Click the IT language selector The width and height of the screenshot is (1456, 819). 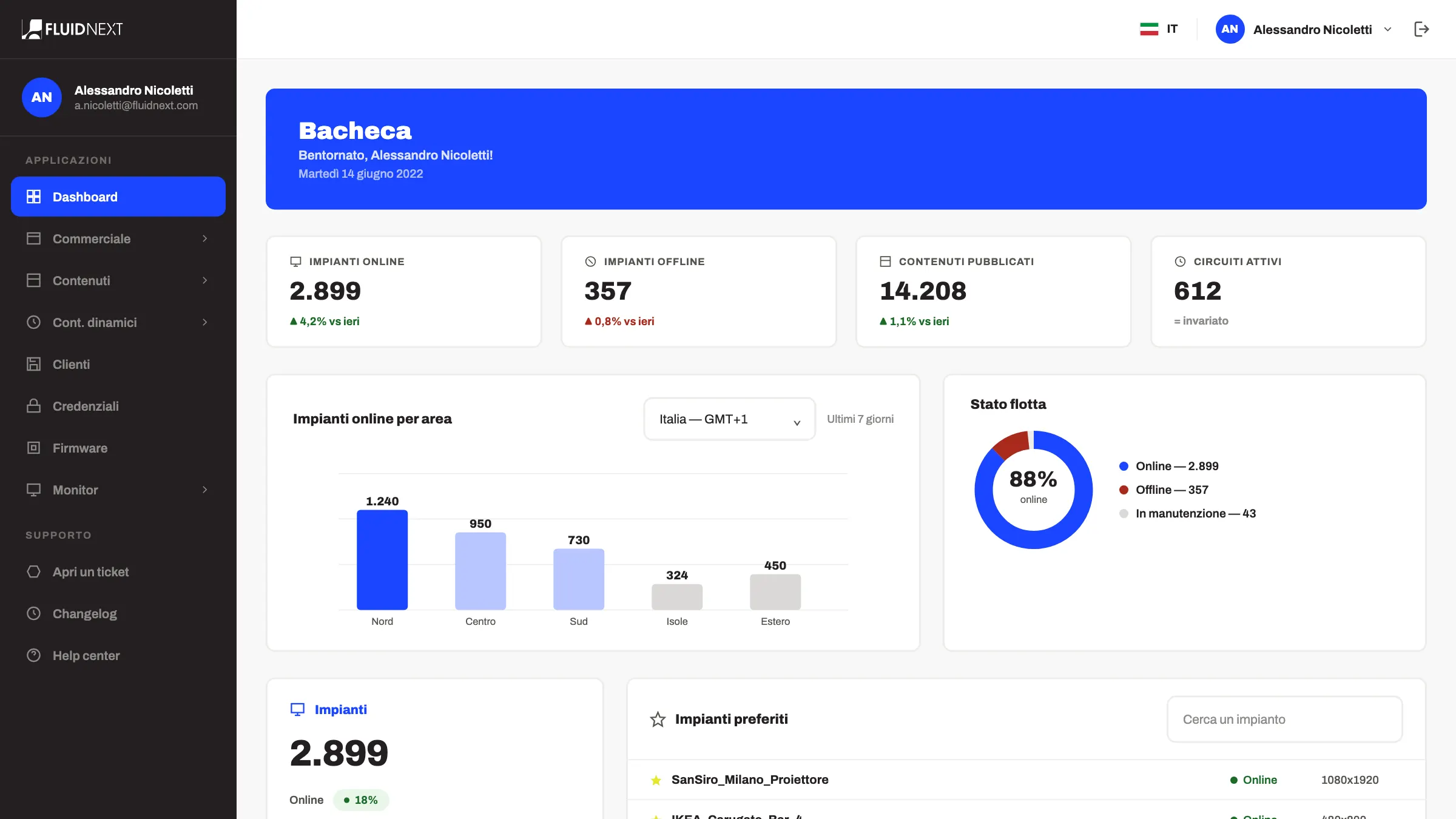[x=1159, y=29]
